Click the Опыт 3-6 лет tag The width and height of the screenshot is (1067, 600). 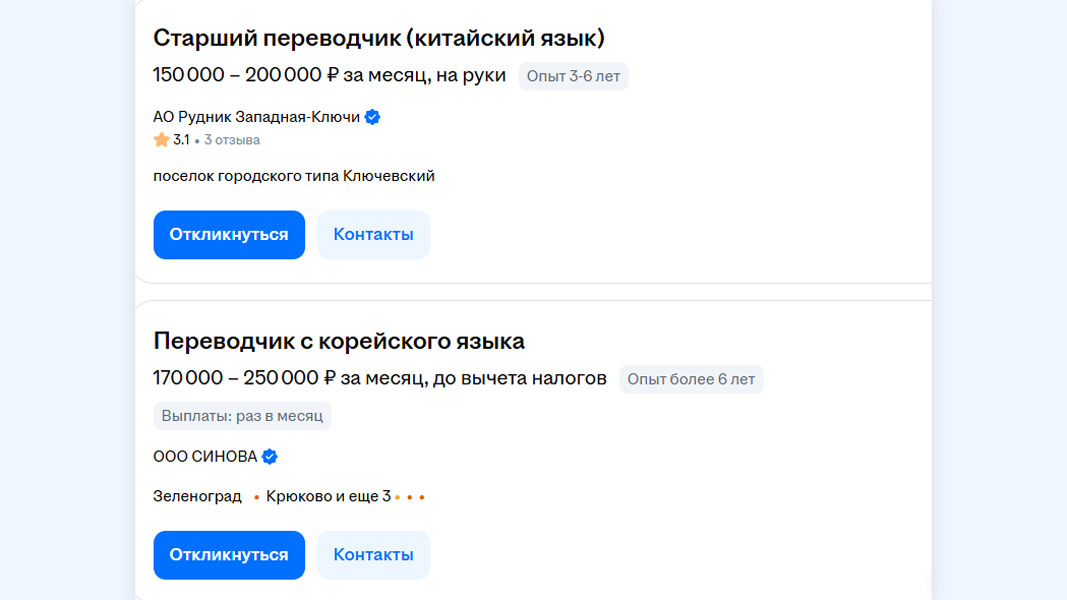573,76
